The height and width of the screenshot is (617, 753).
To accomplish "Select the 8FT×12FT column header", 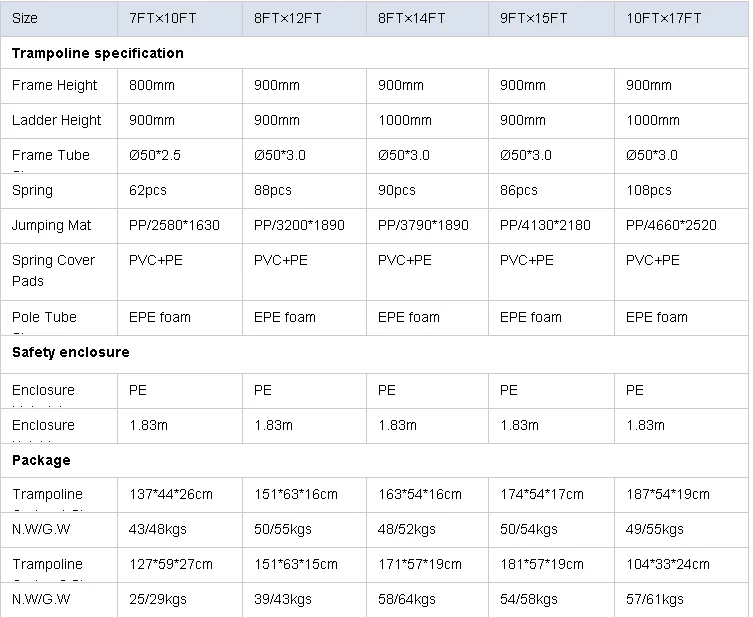I will click(290, 18).
